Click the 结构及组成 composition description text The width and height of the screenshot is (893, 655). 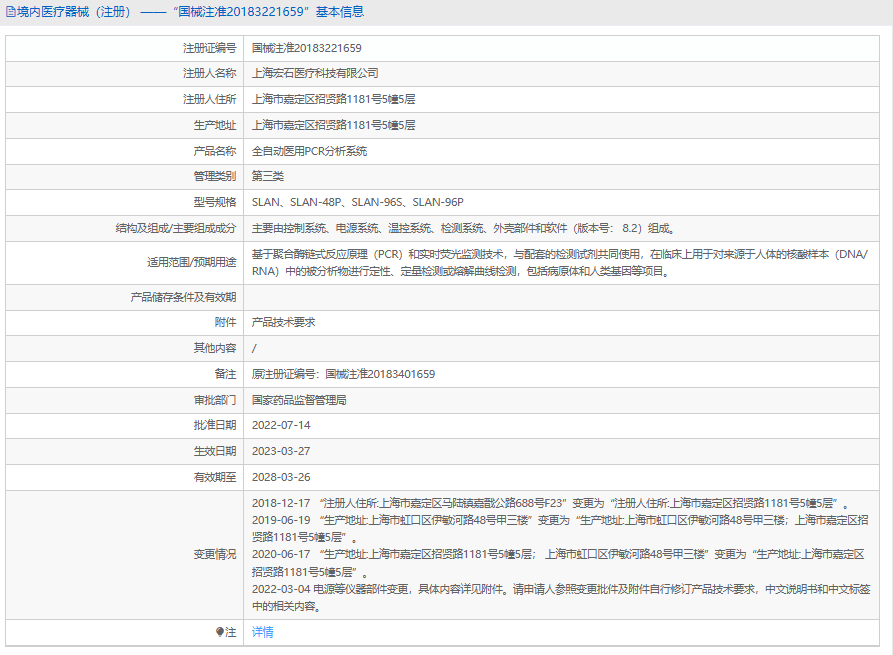463,228
